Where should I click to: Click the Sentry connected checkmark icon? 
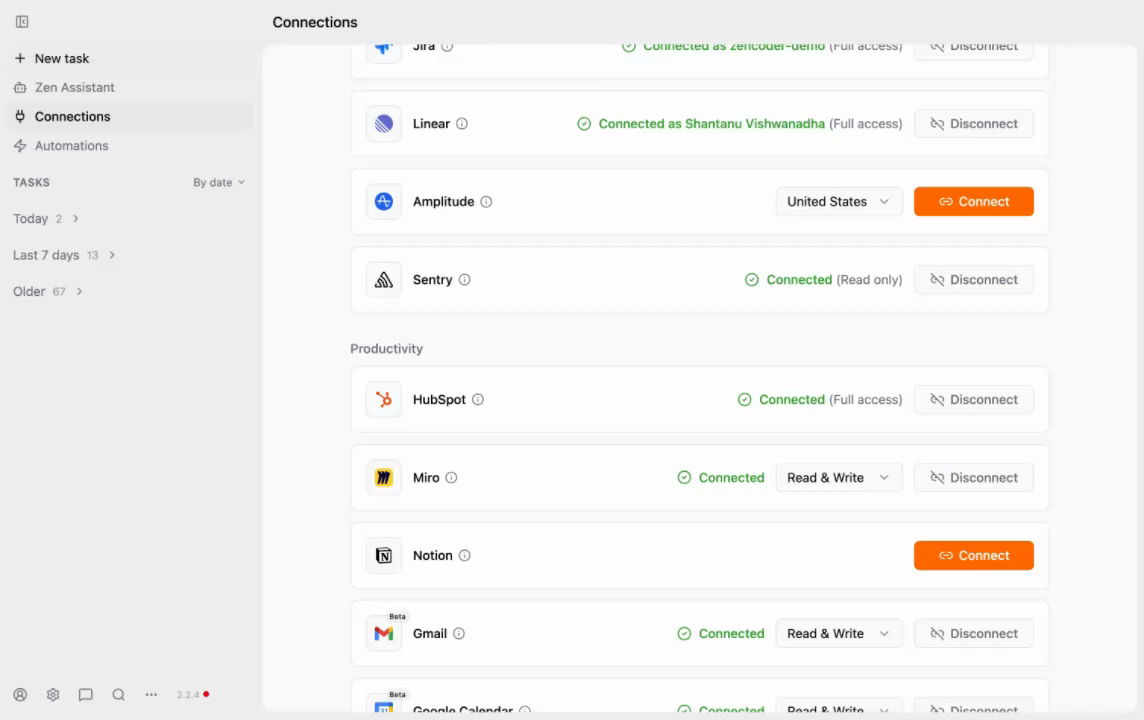tap(751, 279)
